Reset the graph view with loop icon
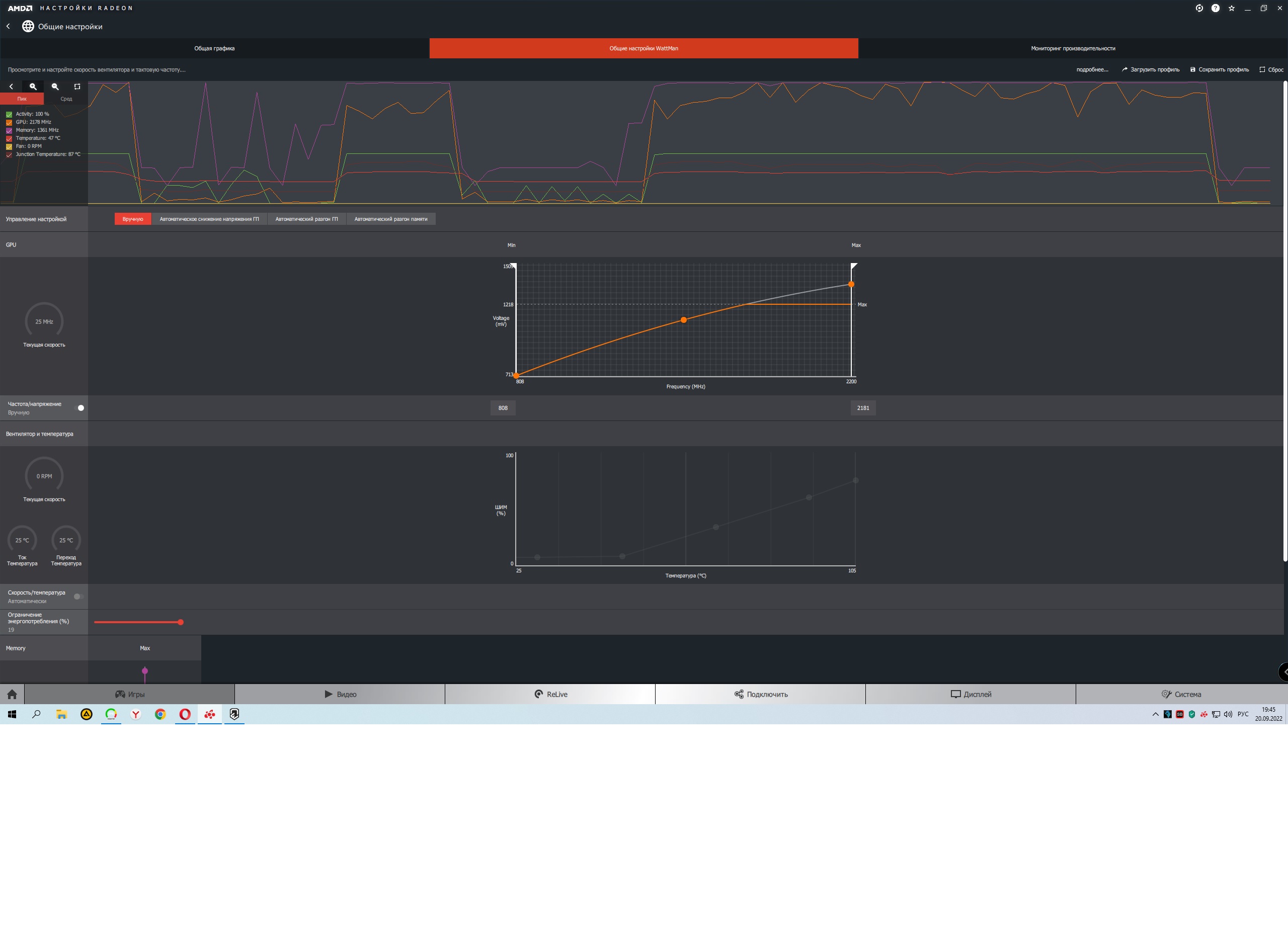 (x=77, y=87)
